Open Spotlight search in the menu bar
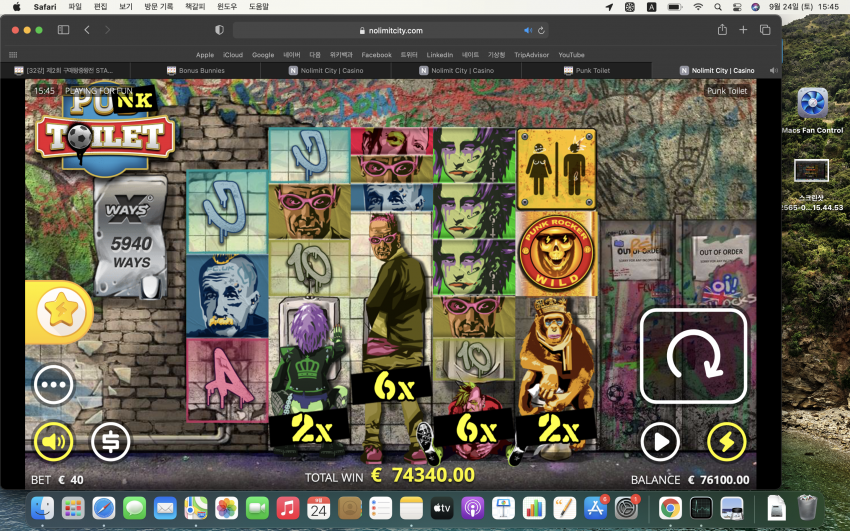This screenshot has height=531, width=850. (x=718, y=7)
